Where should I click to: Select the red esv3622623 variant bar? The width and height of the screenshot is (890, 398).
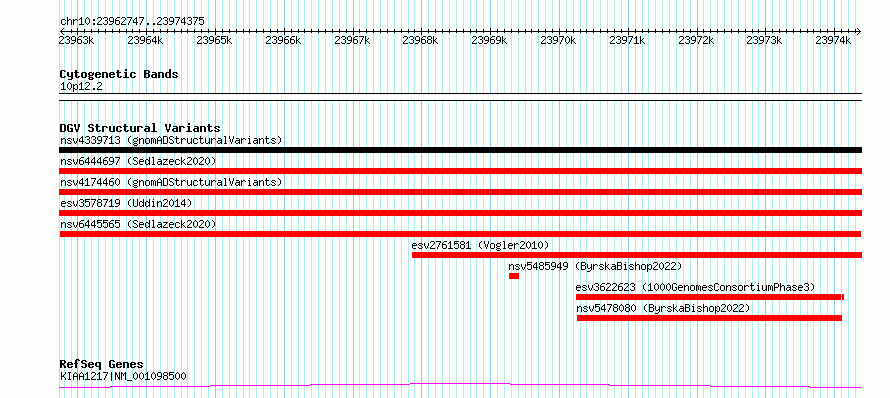tap(710, 297)
